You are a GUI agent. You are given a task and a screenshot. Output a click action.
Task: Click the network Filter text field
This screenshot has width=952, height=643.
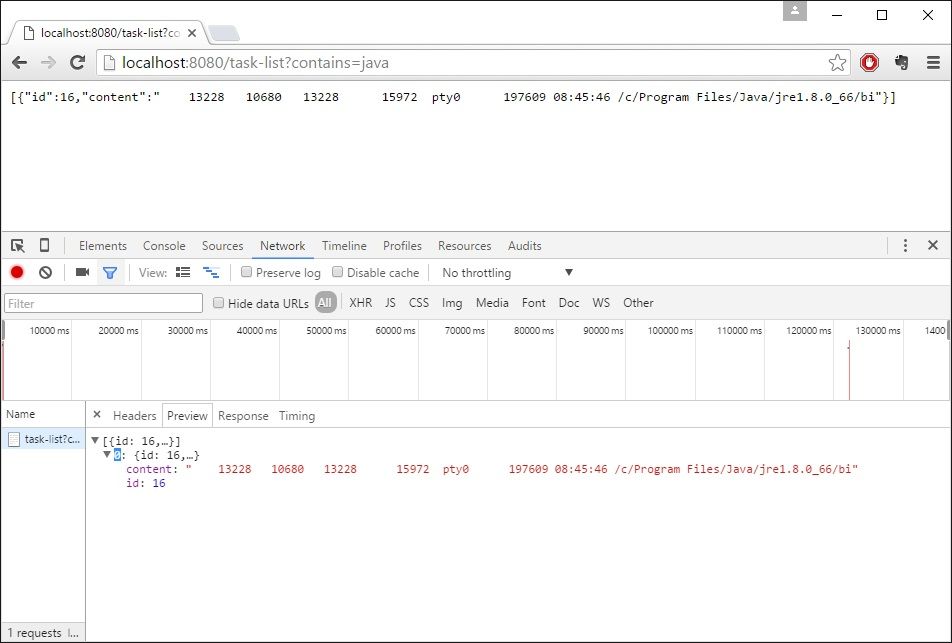104,303
